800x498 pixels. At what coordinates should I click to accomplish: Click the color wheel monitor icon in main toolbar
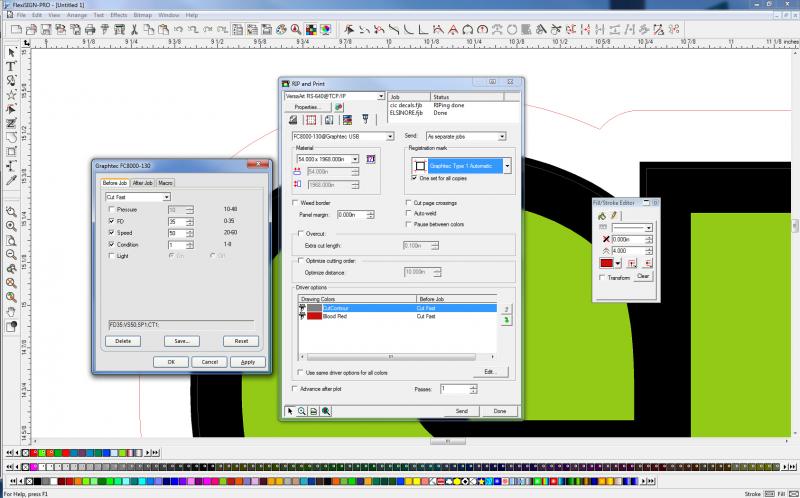(326, 30)
